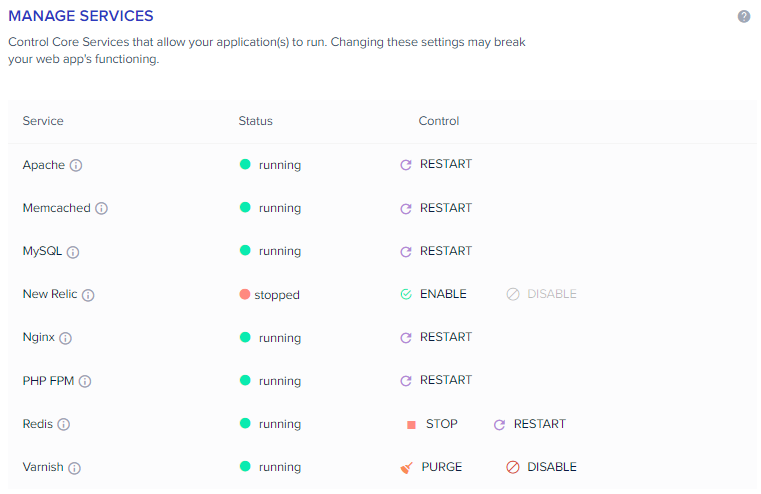This screenshot has width=761, height=494.
Task: Restart the PHP FPM service
Action: (436, 380)
